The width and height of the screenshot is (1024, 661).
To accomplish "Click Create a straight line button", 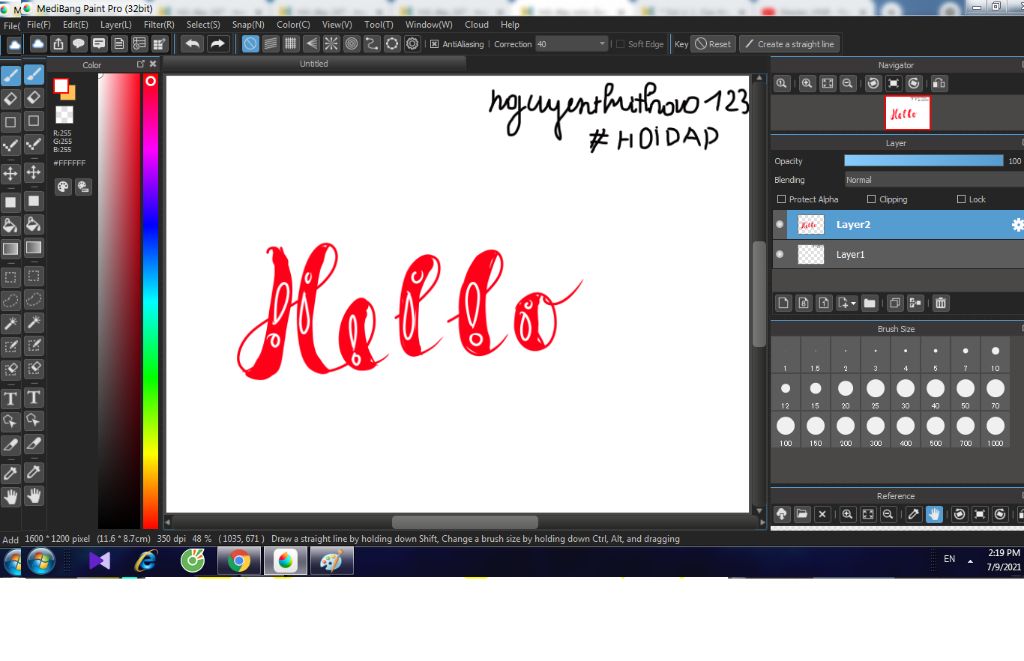I will coord(789,44).
